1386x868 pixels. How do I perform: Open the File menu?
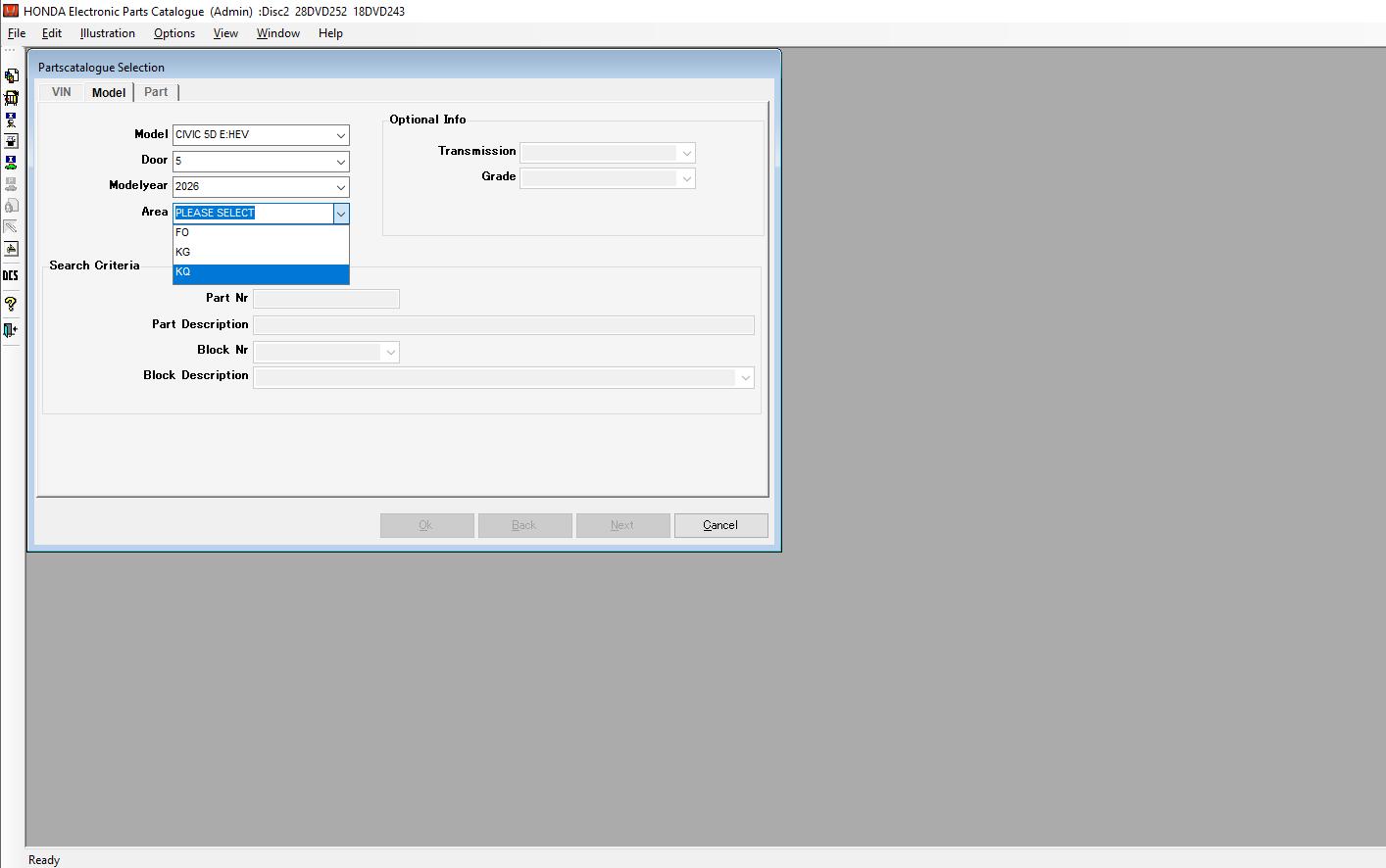point(17,33)
